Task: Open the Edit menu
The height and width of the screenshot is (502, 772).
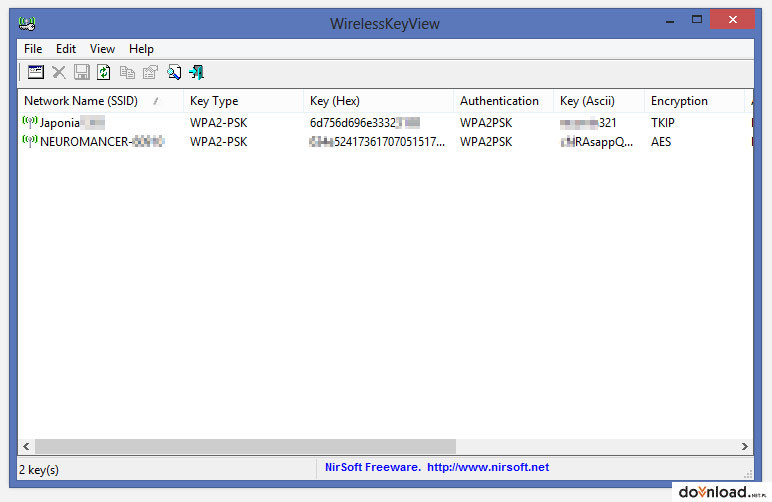Action: 65,49
